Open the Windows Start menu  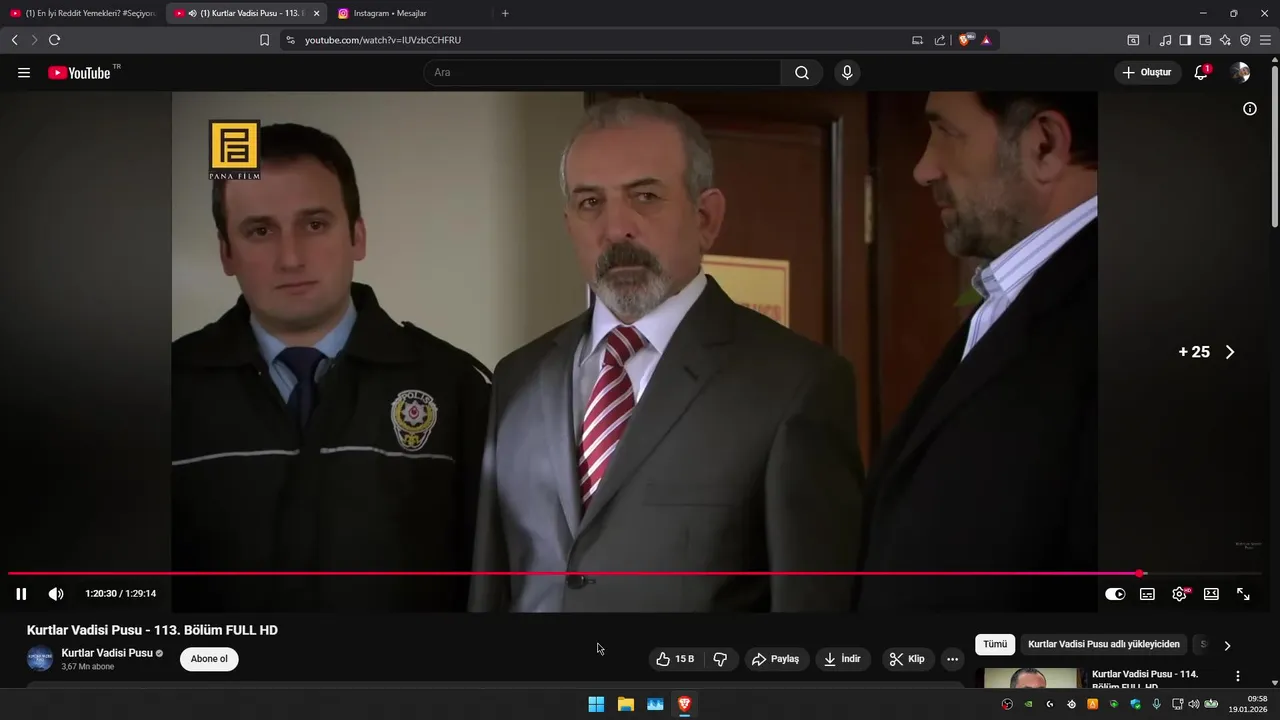pos(596,704)
